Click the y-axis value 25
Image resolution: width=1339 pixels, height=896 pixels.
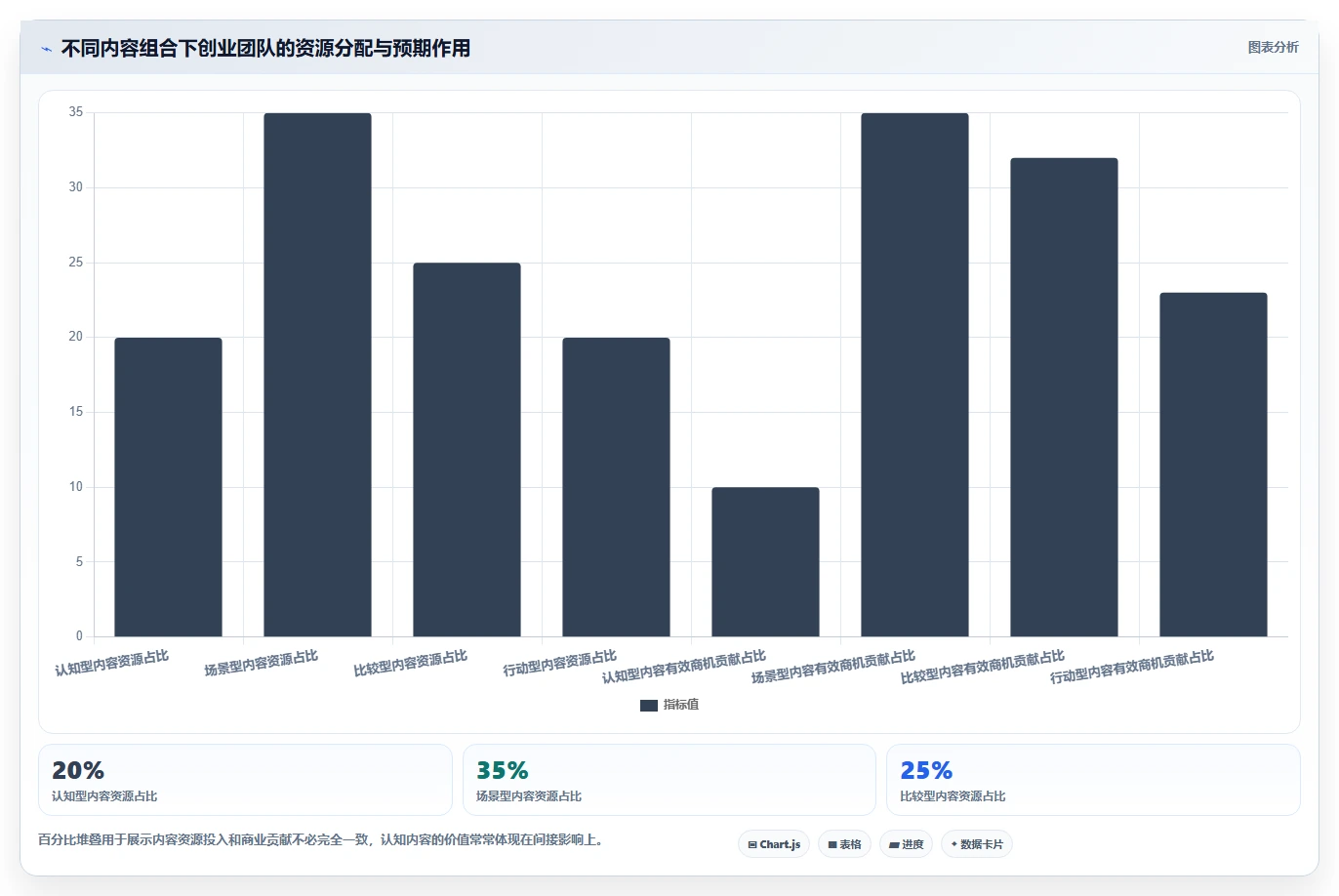coord(76,263)
